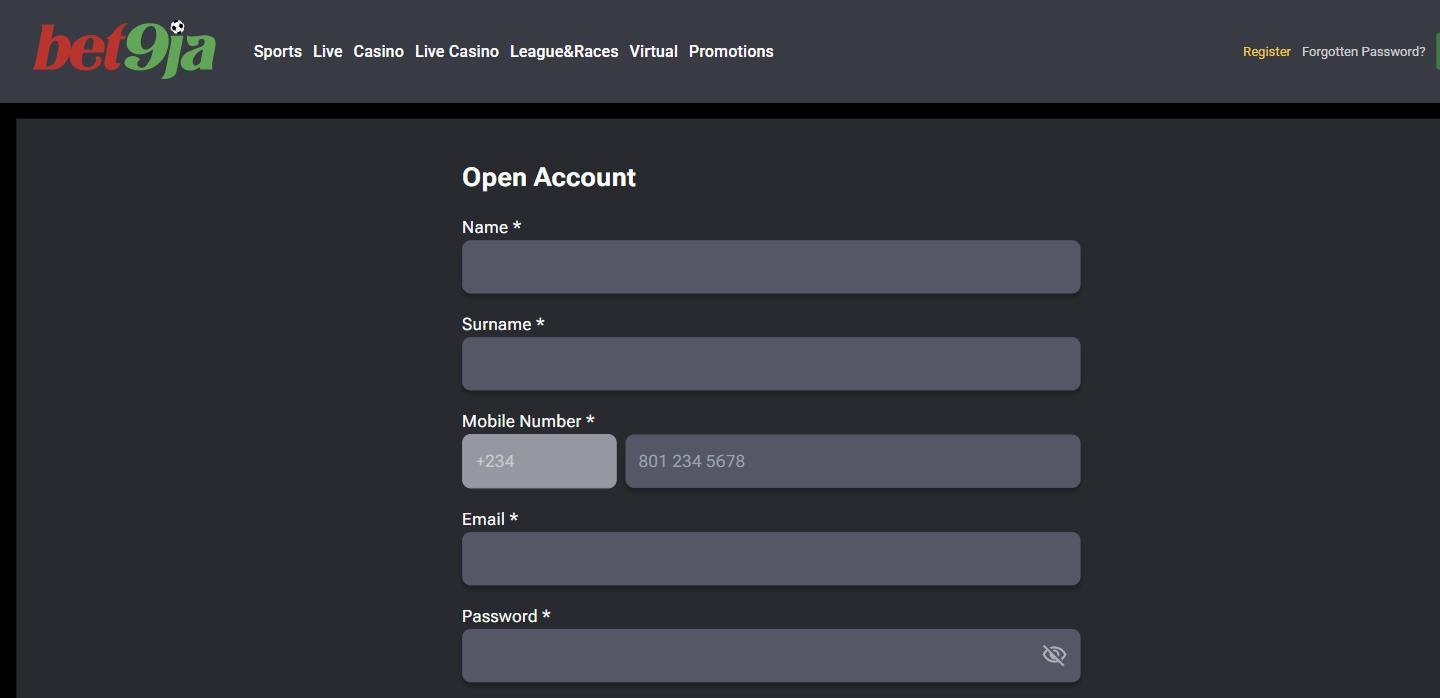Go to the Live section
The image size is (1440, 698).
click(328, 51)
